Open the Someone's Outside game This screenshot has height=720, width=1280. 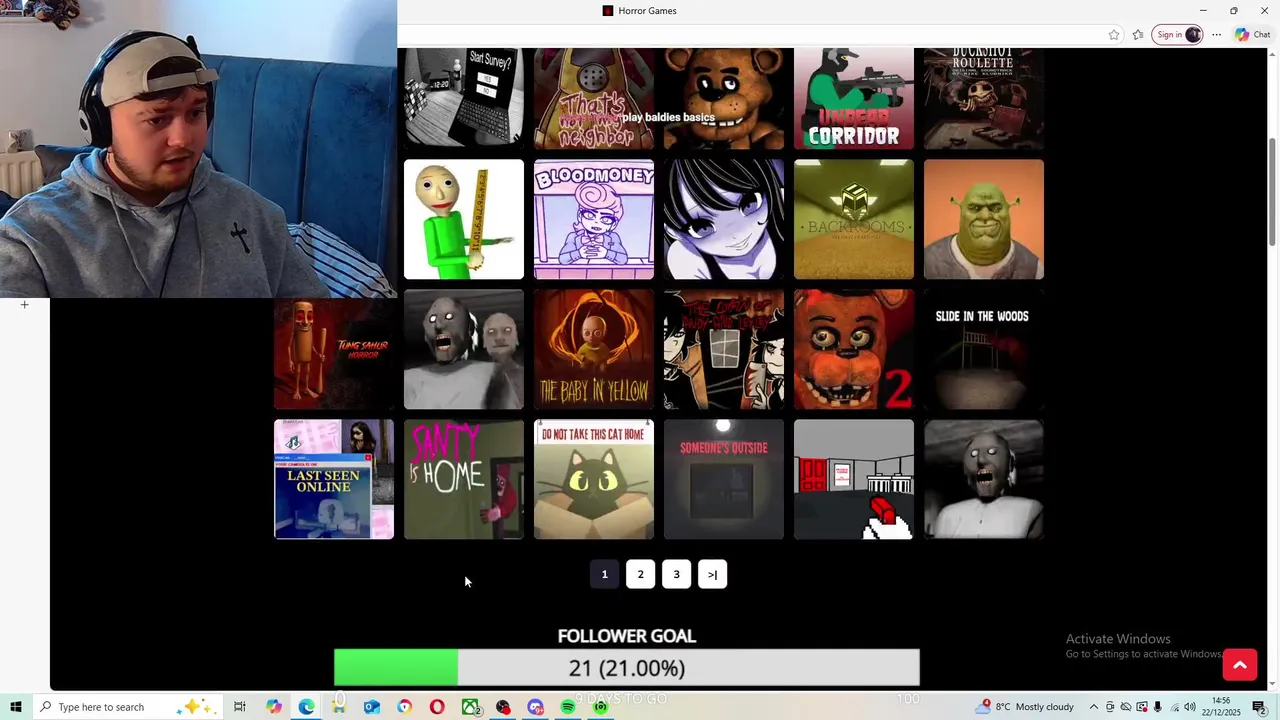tap(724, 479)
